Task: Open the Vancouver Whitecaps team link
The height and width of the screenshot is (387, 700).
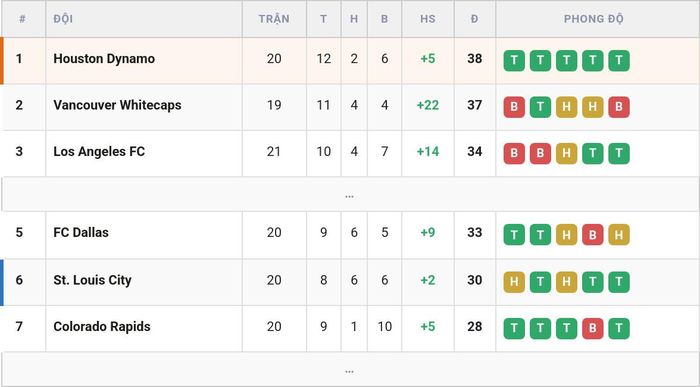Action: [117, 105]
